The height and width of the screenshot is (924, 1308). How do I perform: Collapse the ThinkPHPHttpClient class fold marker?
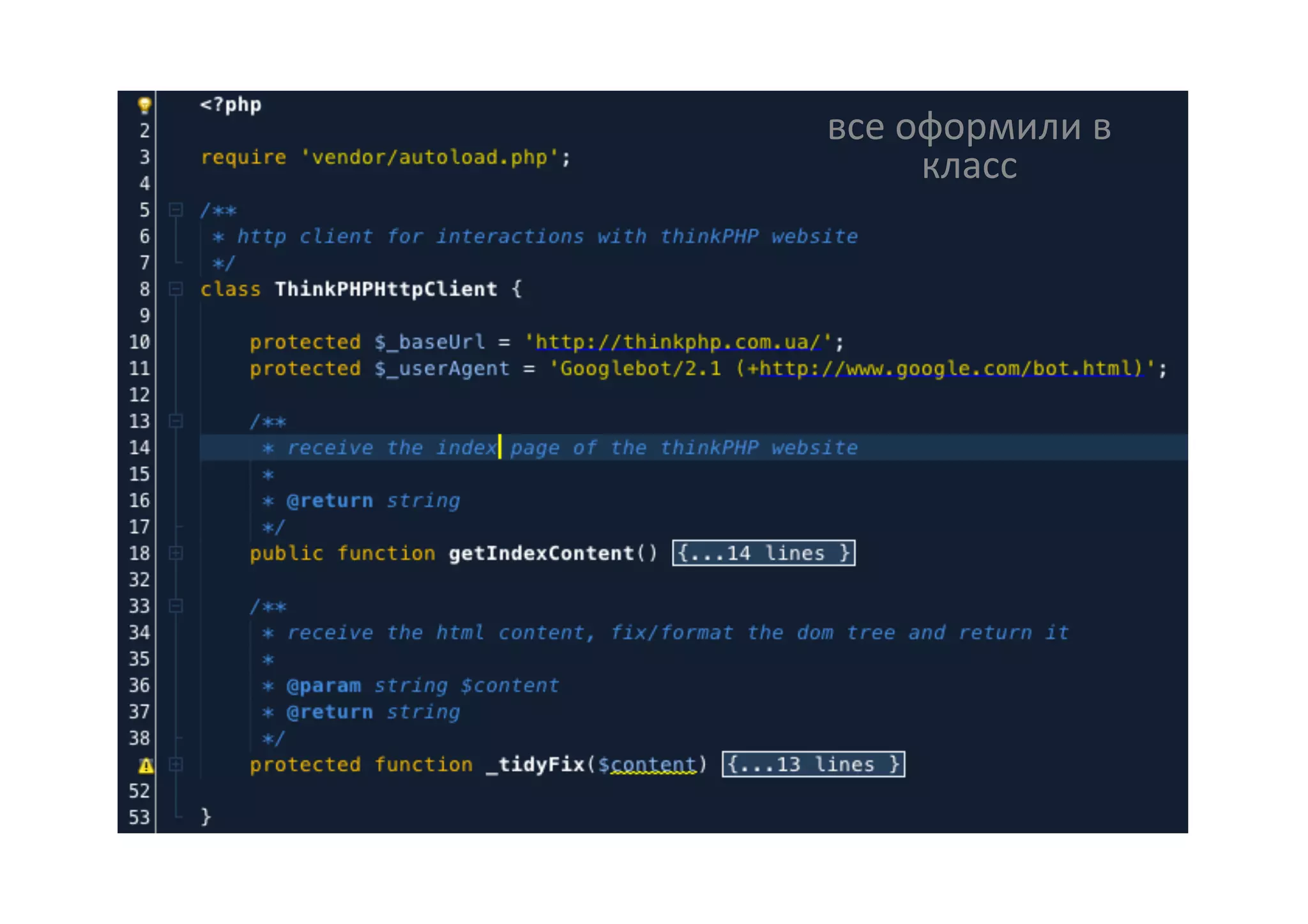click(176, 289)
